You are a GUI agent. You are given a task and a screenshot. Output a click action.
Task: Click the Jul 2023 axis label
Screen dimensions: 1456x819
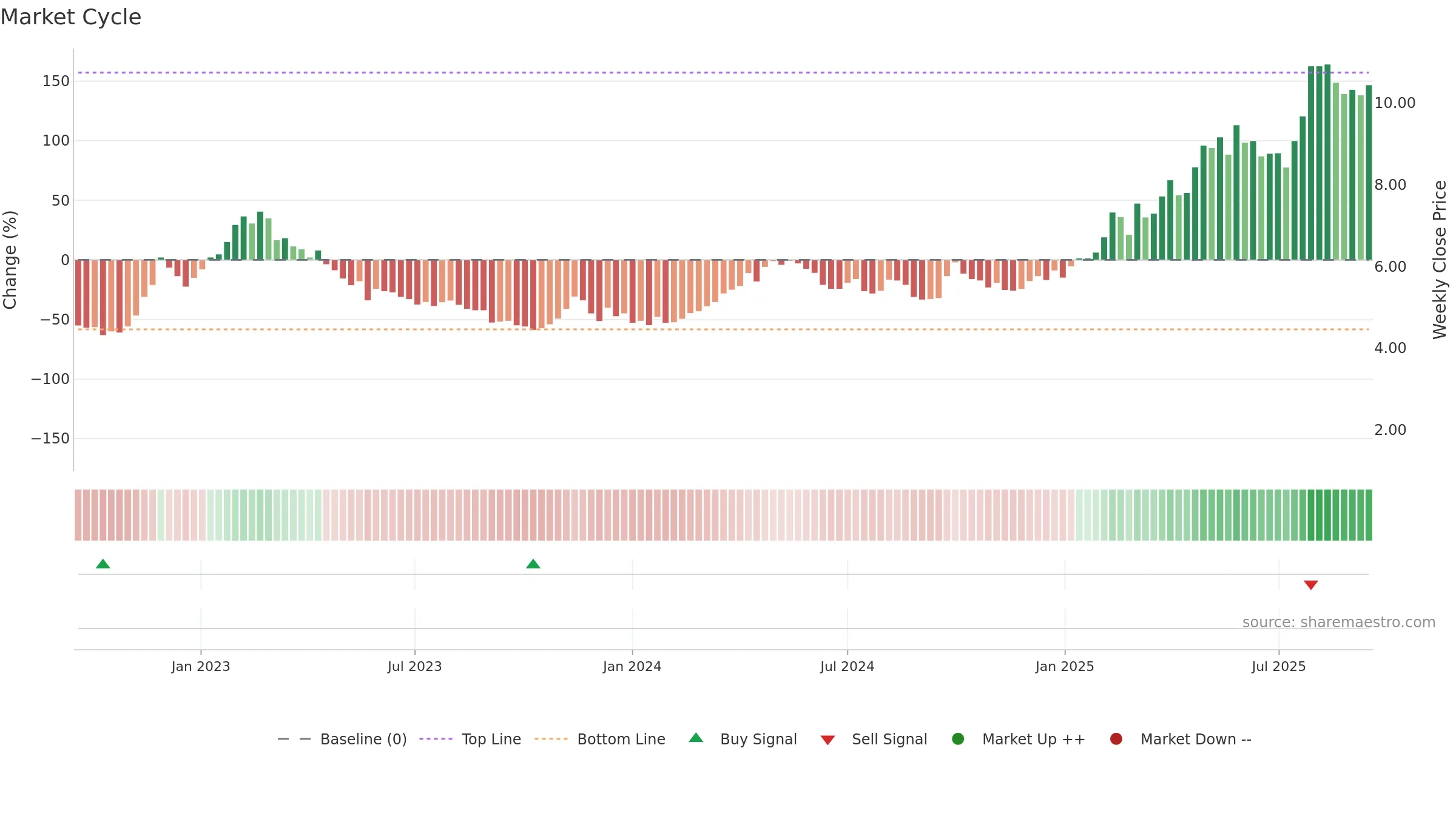tap(415, 667)
